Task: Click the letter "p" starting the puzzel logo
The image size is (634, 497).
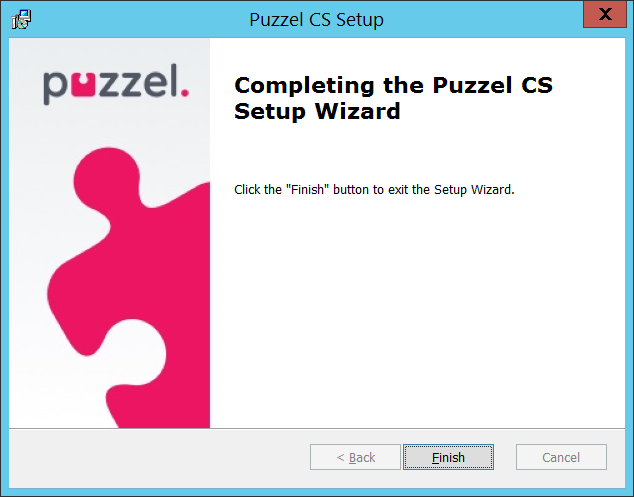Action: (x=55, y=88)
